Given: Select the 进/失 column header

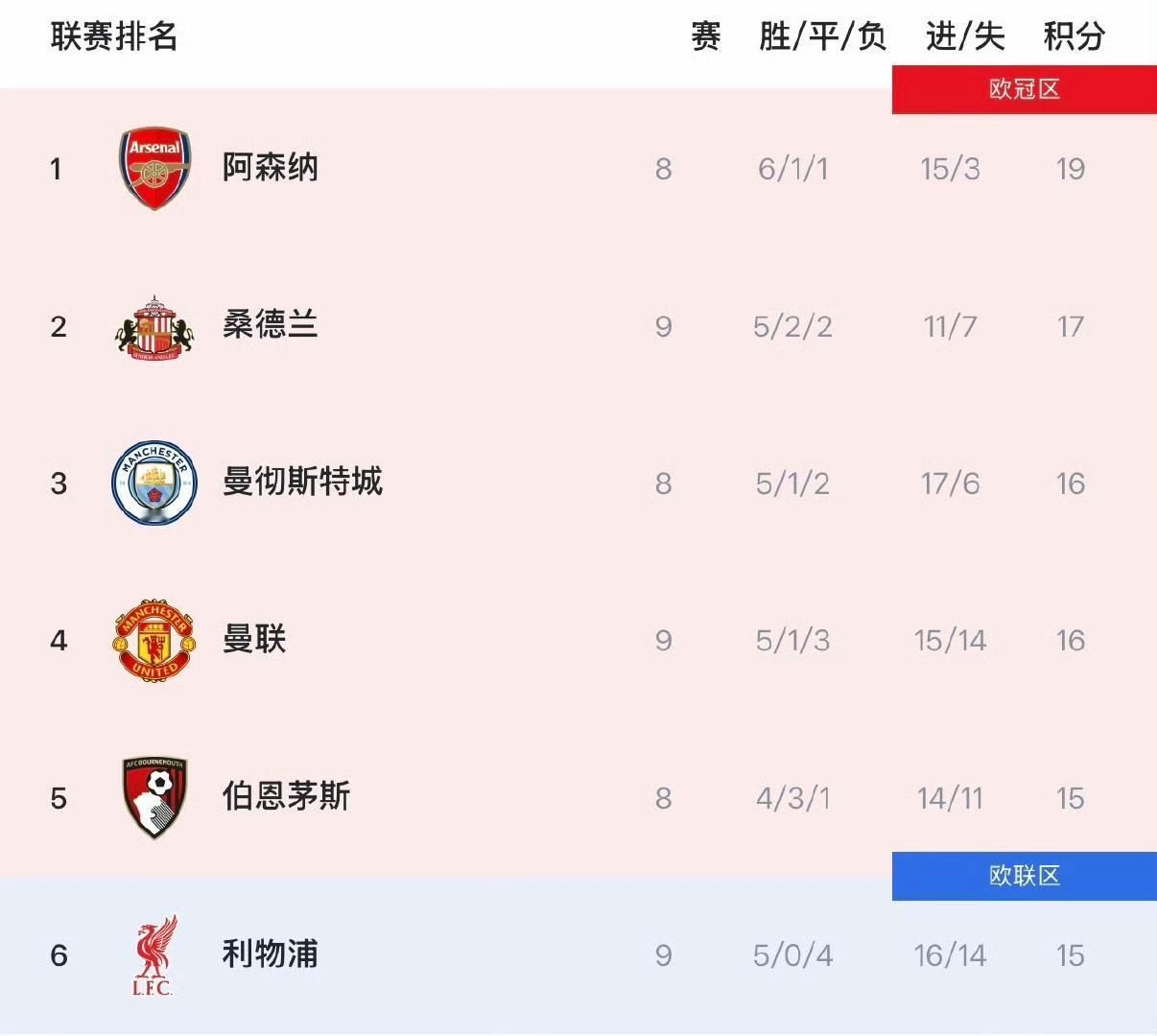Looking at the screenshot, I should tap(964, 36).
